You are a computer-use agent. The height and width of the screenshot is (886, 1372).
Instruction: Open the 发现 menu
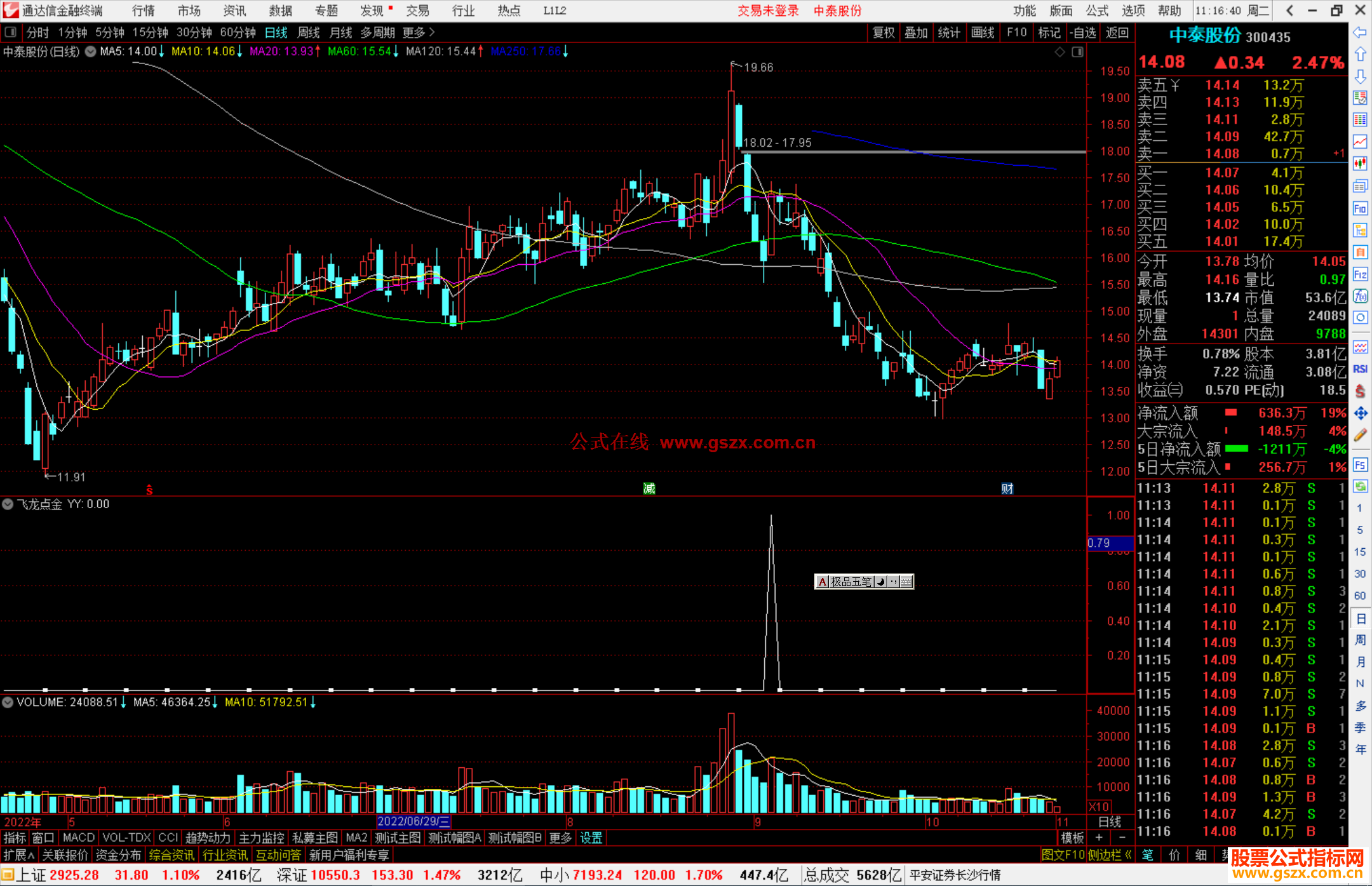click(372, 11)
